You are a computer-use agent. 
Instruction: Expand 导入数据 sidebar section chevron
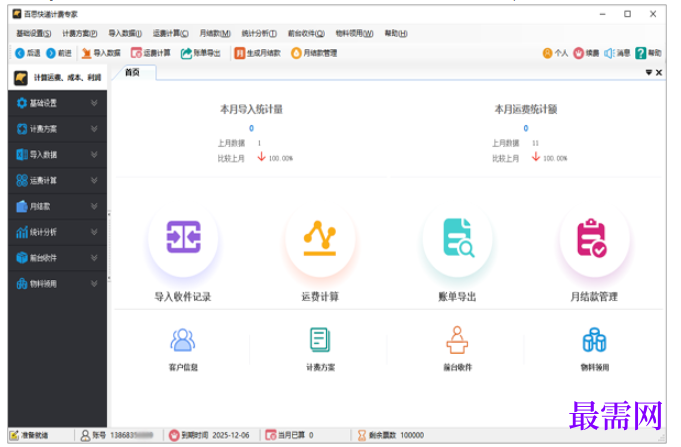point(94,155)
